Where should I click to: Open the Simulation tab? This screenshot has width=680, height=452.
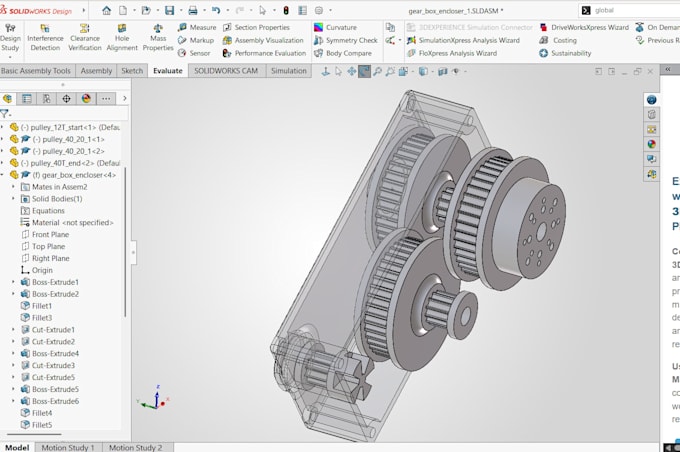[x=289, y=71]
